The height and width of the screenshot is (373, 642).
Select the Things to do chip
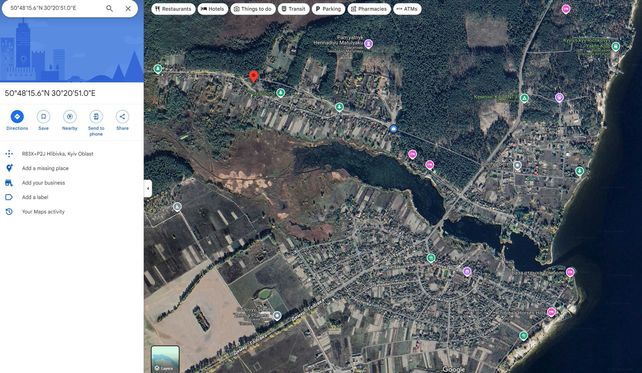click(253, 9)
